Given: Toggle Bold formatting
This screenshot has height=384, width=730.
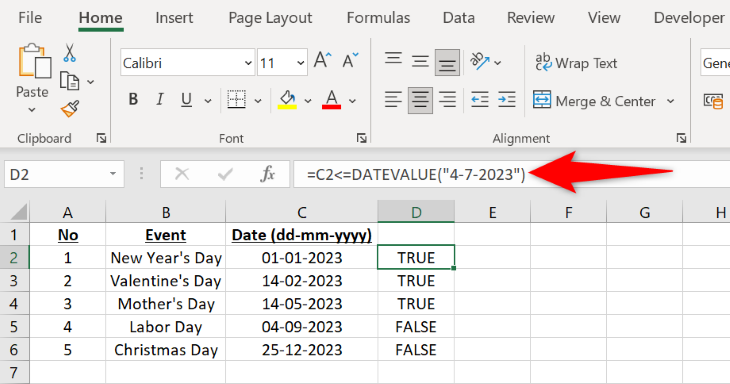Looking at the screenshot, I should pyautogui.click(x=133, y=99).
